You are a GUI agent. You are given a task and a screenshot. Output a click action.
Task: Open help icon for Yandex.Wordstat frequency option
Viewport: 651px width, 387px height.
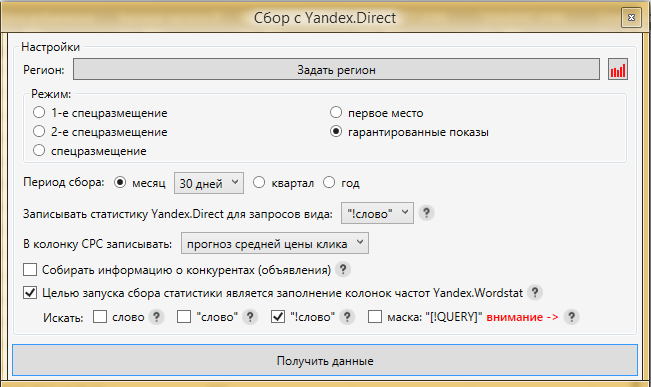(535, 293)
